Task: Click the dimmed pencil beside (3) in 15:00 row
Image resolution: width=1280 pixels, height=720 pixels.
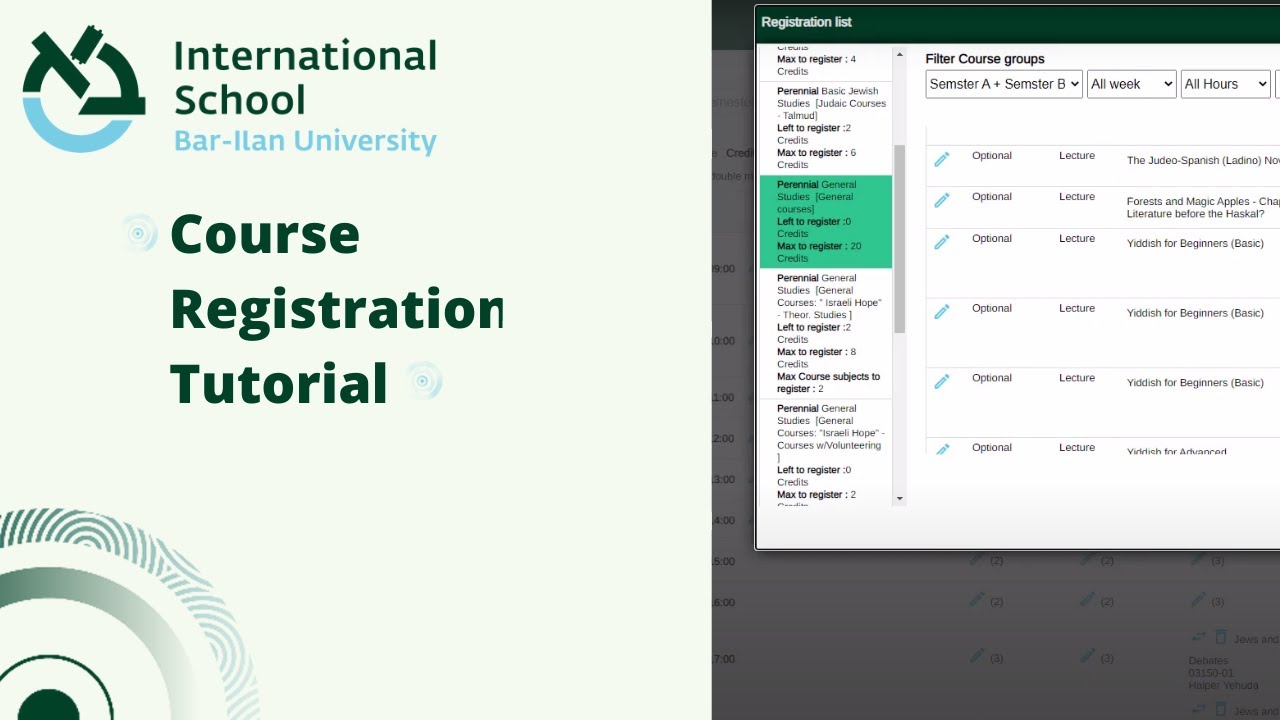Action: point(1198,559)
